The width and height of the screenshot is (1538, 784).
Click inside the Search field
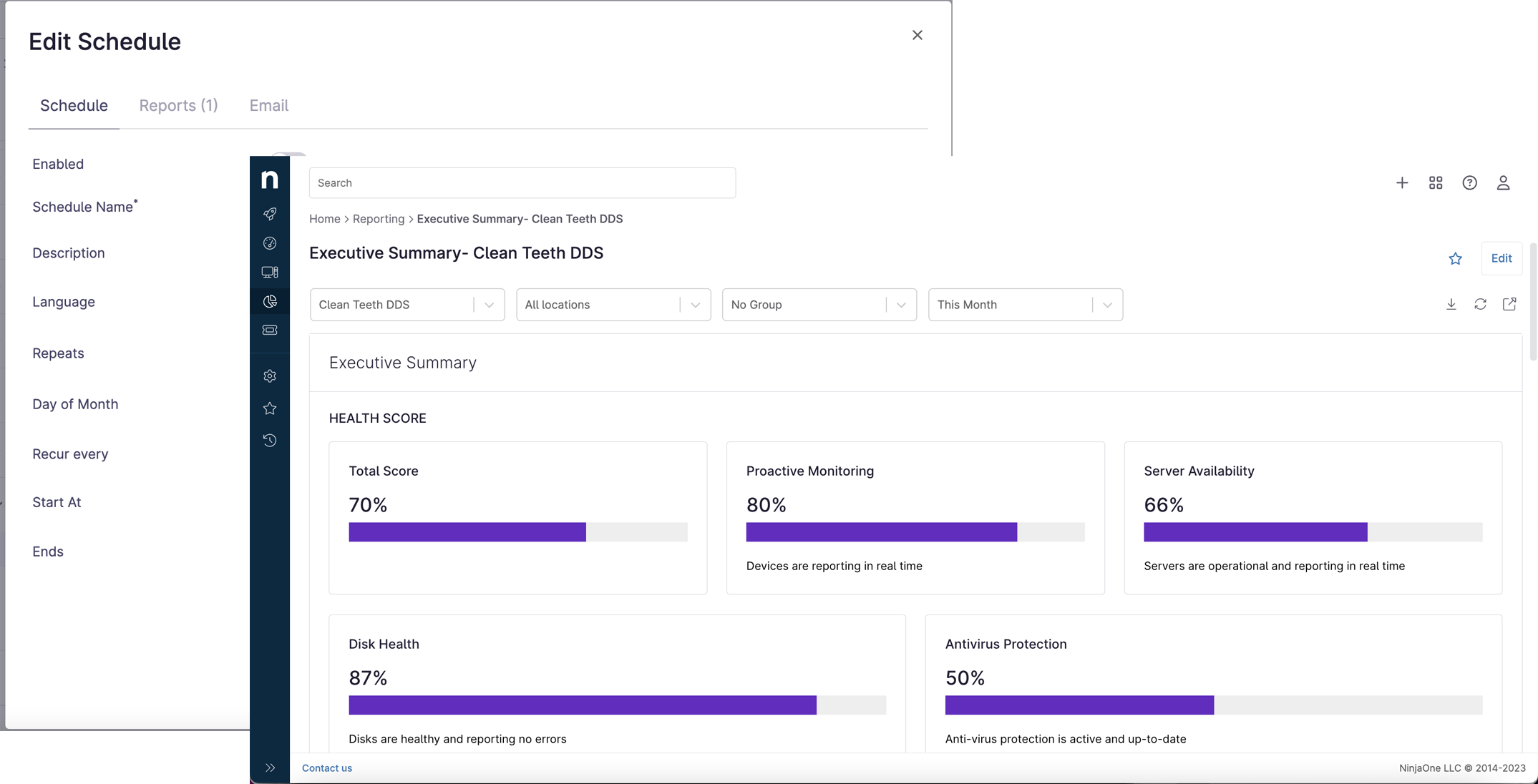click(522, 182)
